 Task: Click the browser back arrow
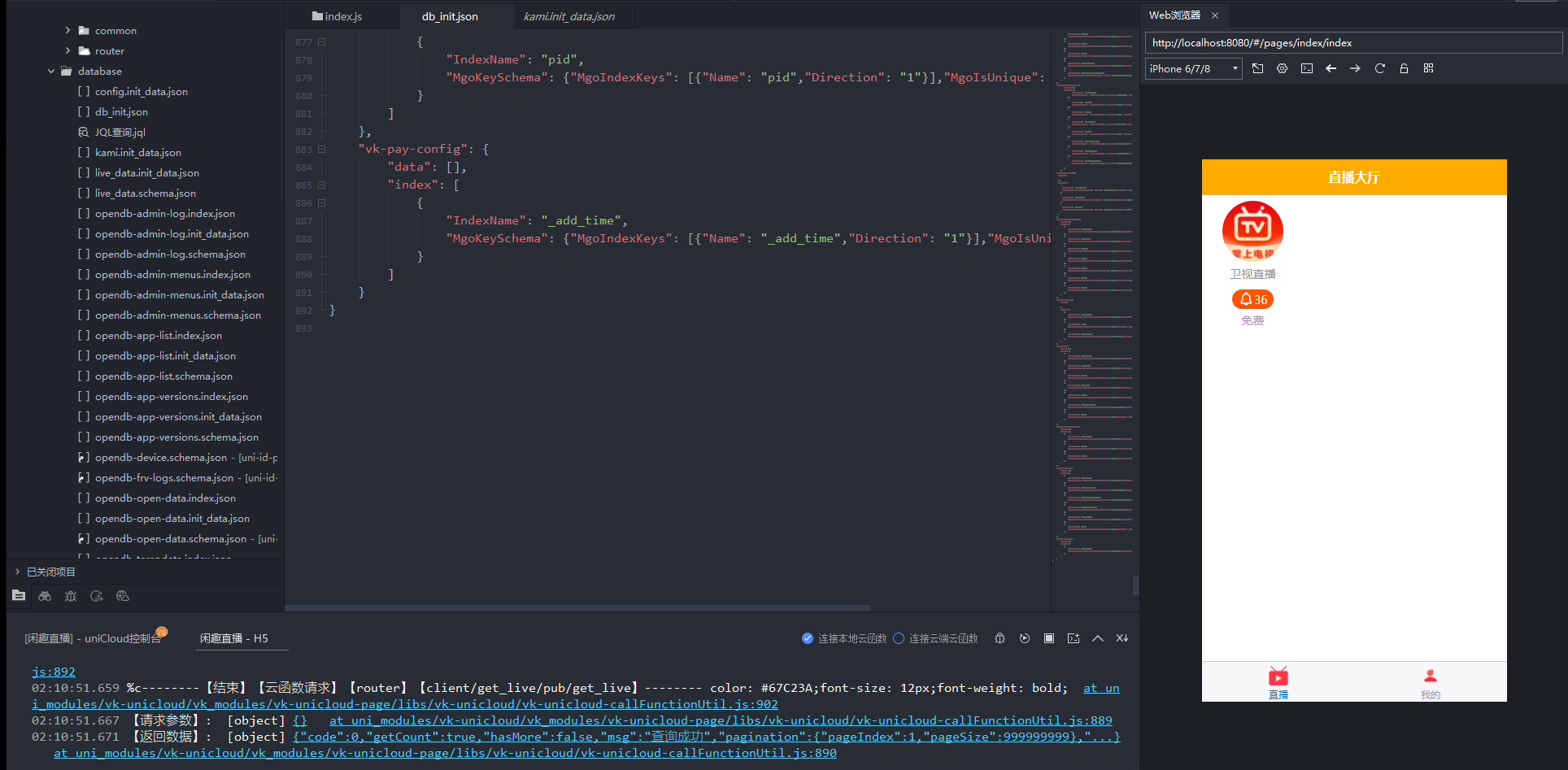[x=1331, y=68]
